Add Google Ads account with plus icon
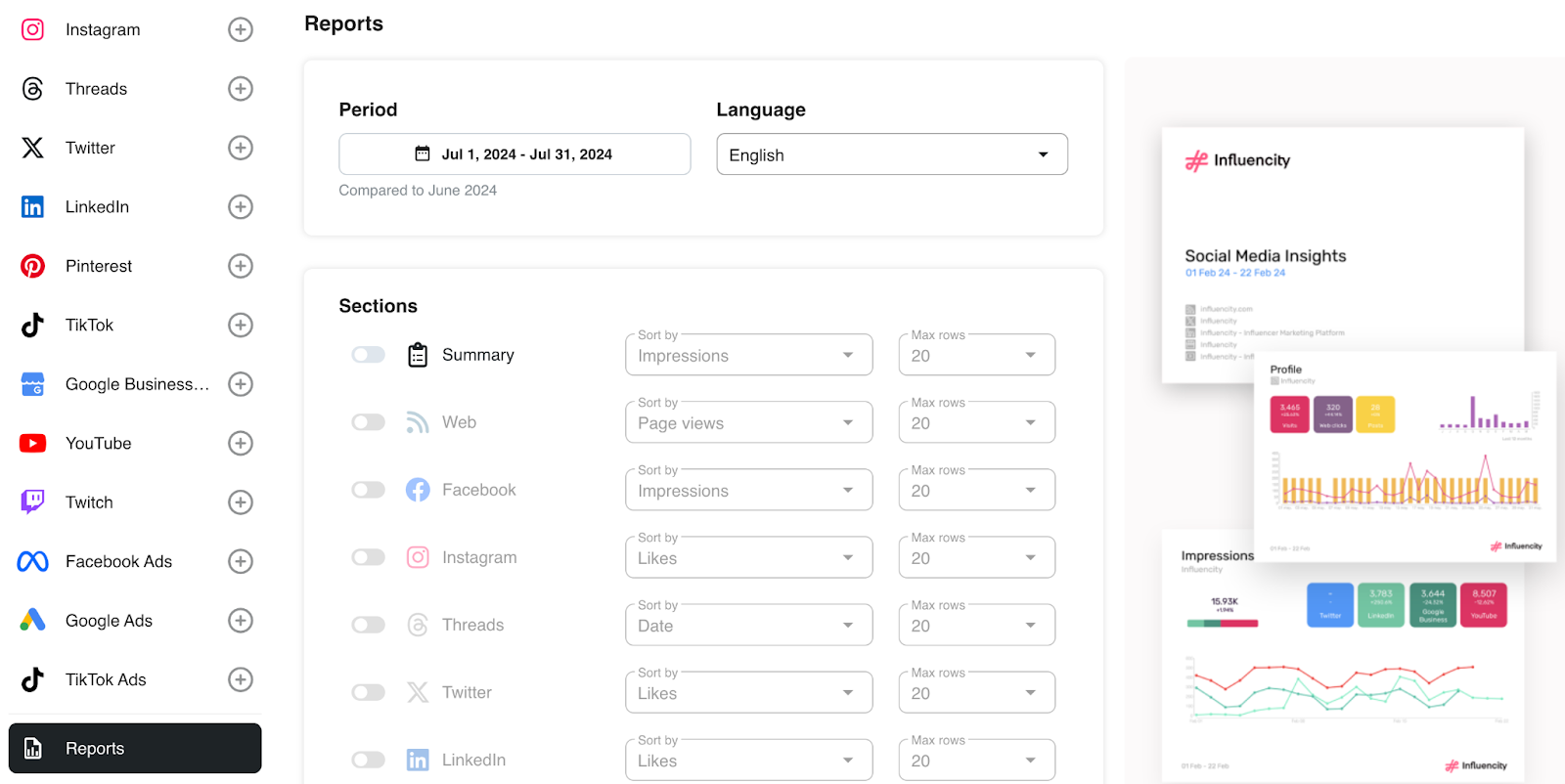Screen dimensions: 1565x784 pos(241,621)
